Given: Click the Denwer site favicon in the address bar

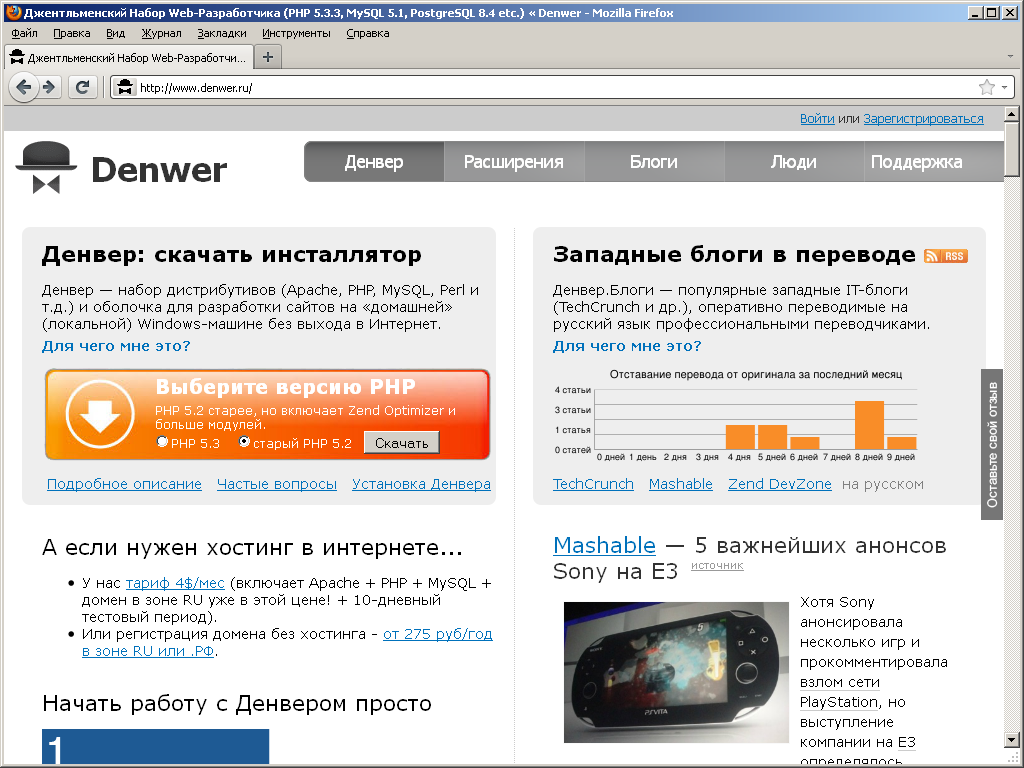Looking at the screenshot, I should click(125, 88).
